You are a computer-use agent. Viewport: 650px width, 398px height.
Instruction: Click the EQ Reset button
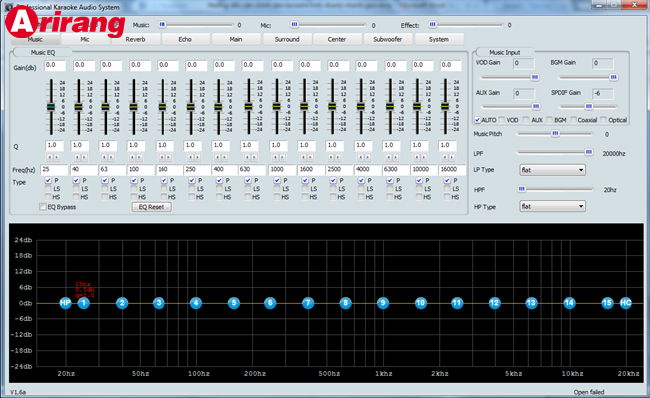click(x=151, y=207)
